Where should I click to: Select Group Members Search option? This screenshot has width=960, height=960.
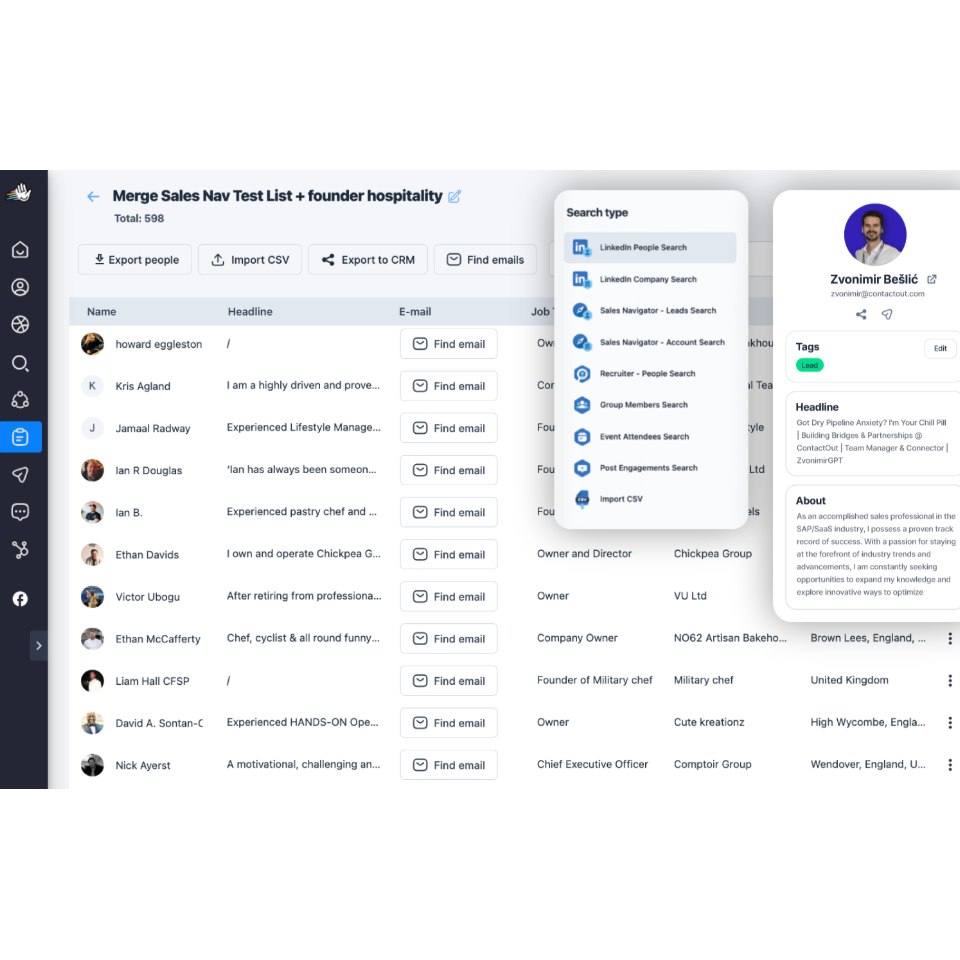point(650,405)
